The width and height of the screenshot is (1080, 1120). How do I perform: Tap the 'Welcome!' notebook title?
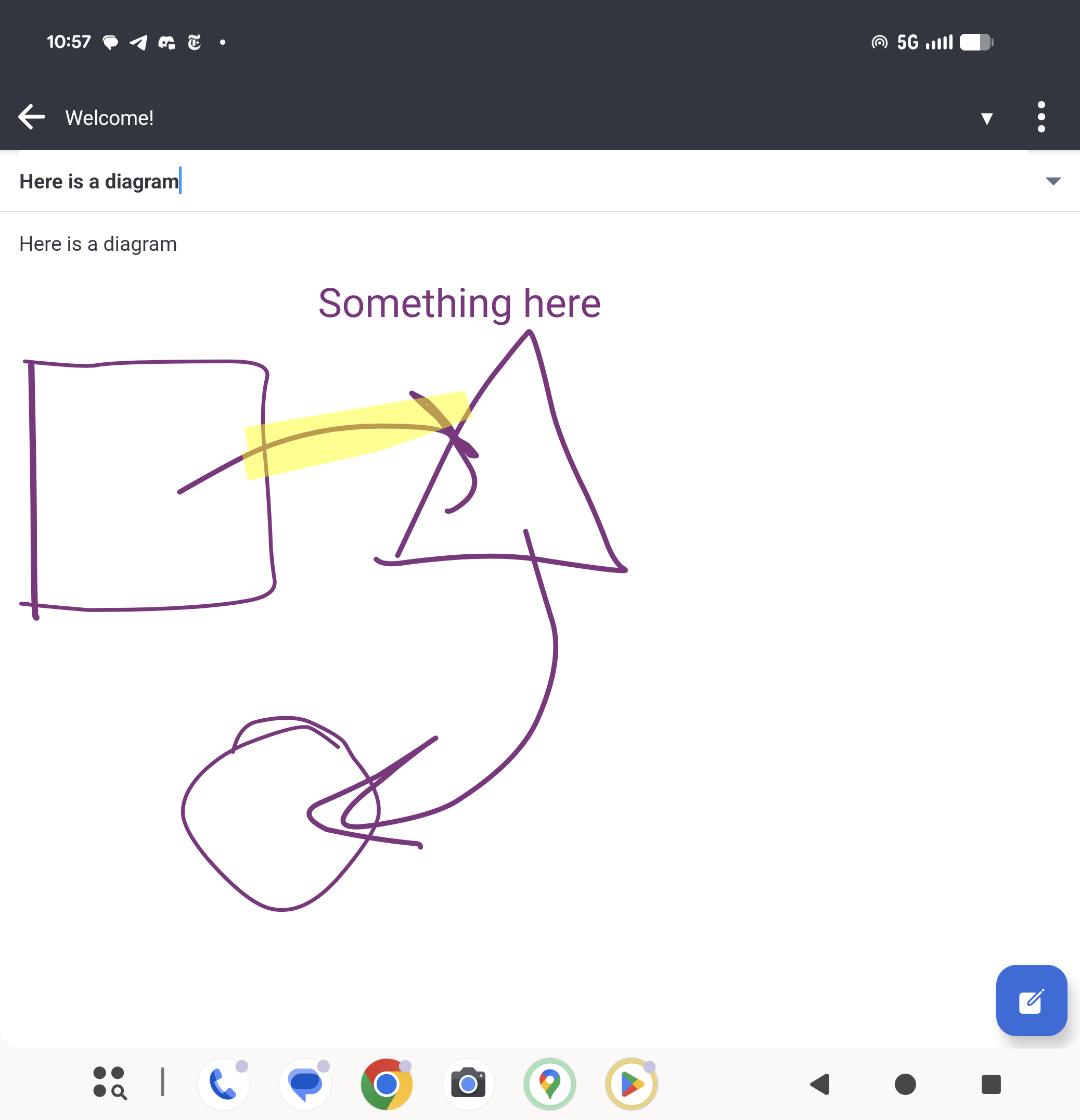[109, 118]
